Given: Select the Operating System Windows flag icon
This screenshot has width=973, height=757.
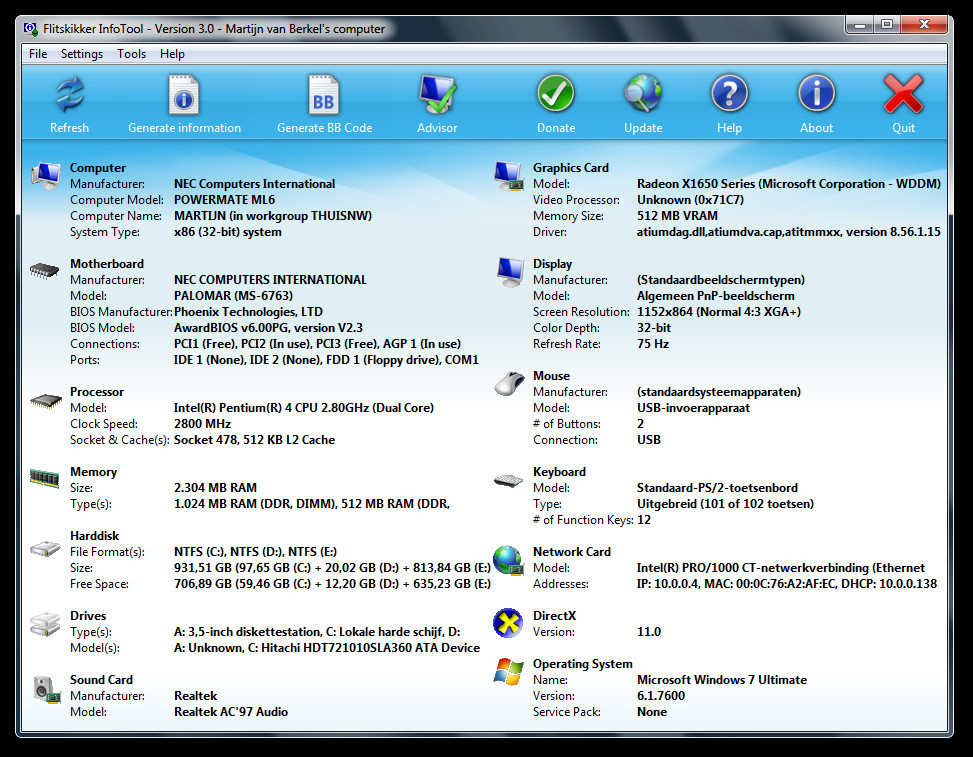Looking at the screenshot, I should (509, 672).
